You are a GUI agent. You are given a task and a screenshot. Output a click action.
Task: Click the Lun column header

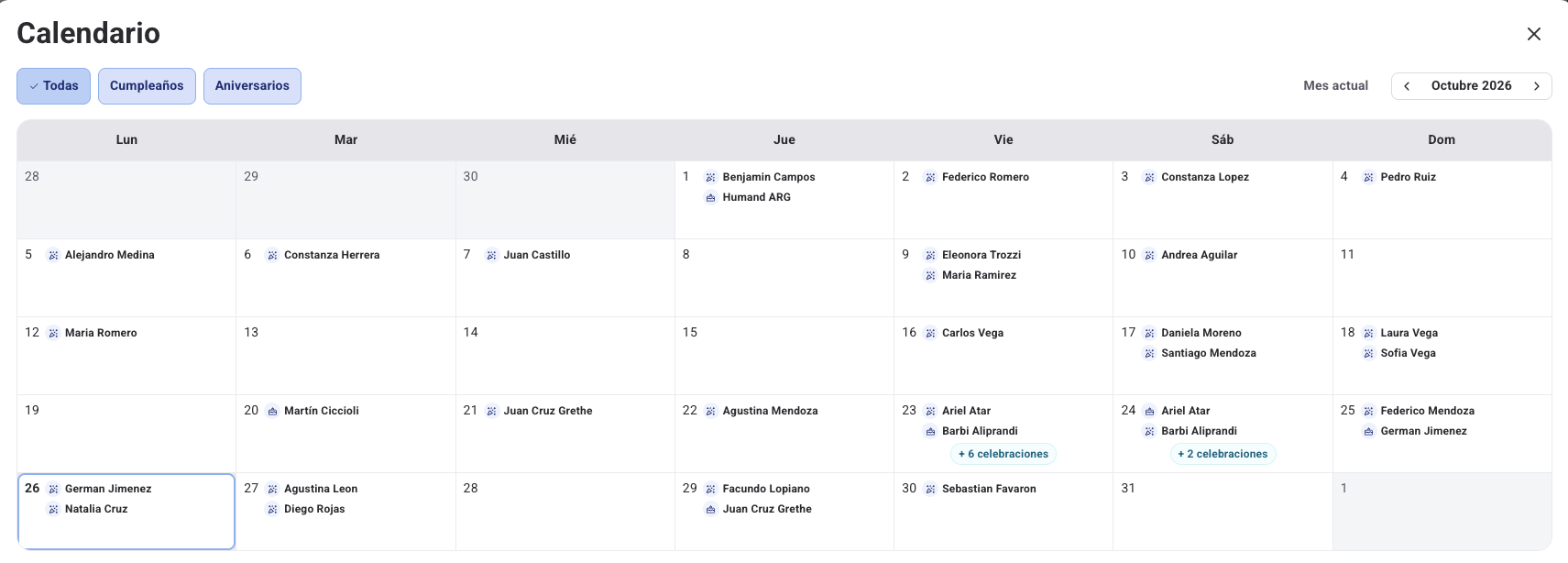pyautogui.click(x=126, y=139)
